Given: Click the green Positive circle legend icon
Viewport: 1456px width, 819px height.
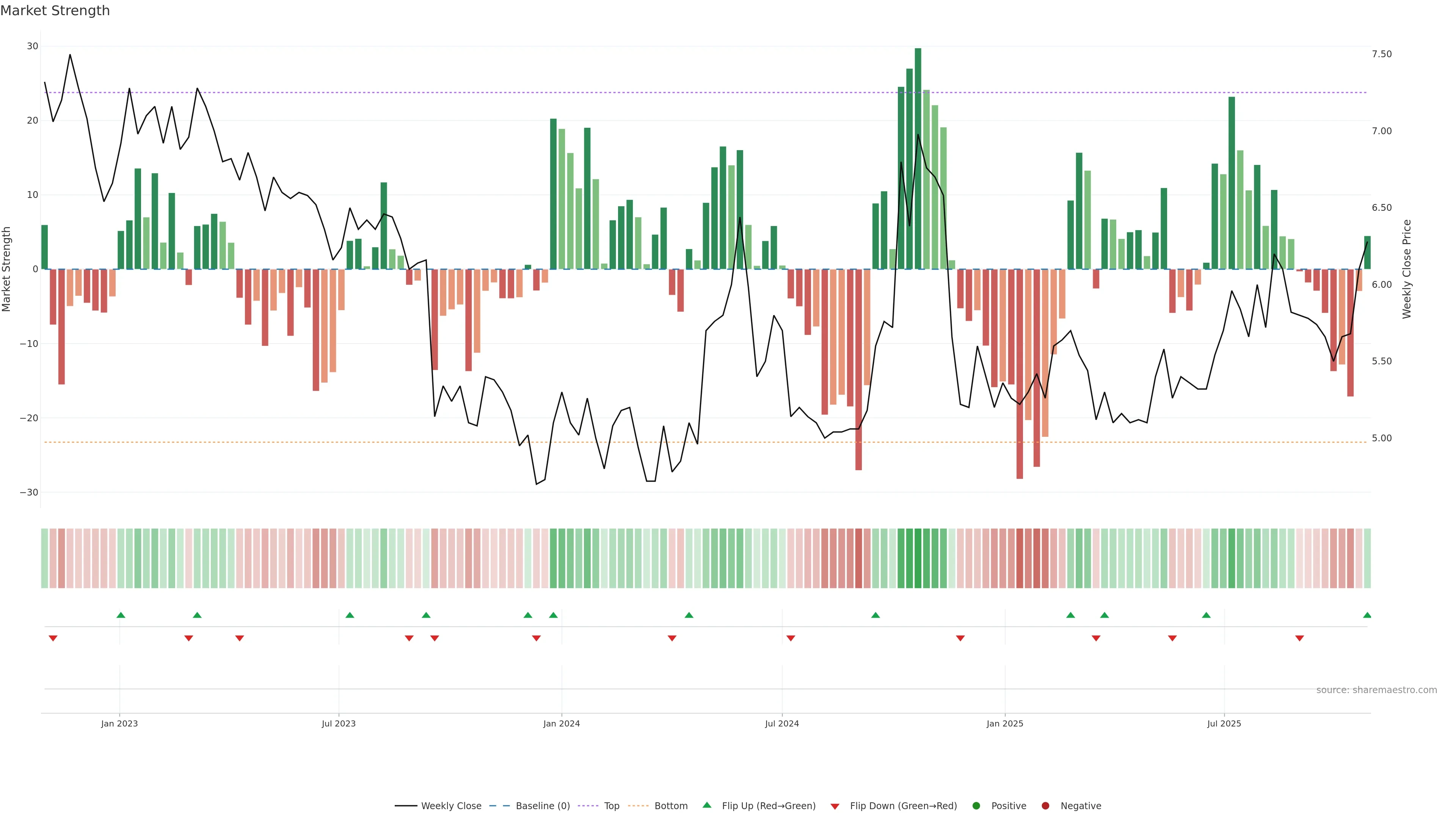Looking at the screenshot, I should (x=976, y=805).
